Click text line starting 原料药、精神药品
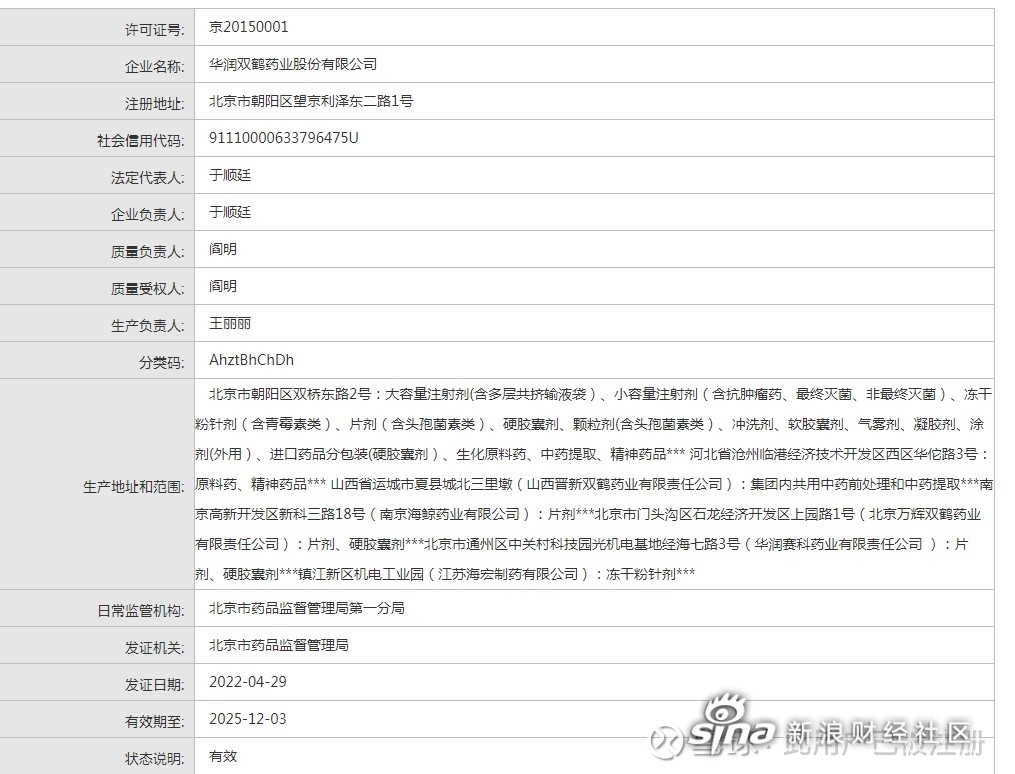The width and height of the screenshot is (1015, 774). click(x=594, y=484)
